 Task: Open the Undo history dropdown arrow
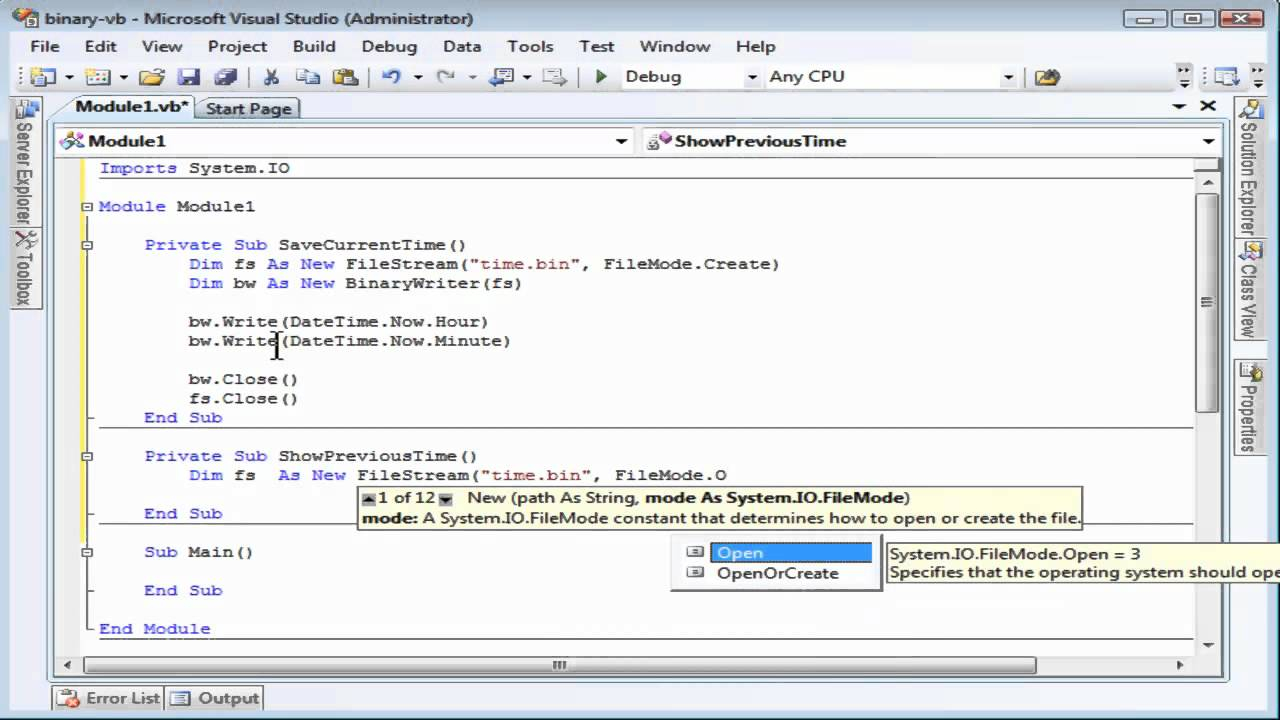point(418,77)
